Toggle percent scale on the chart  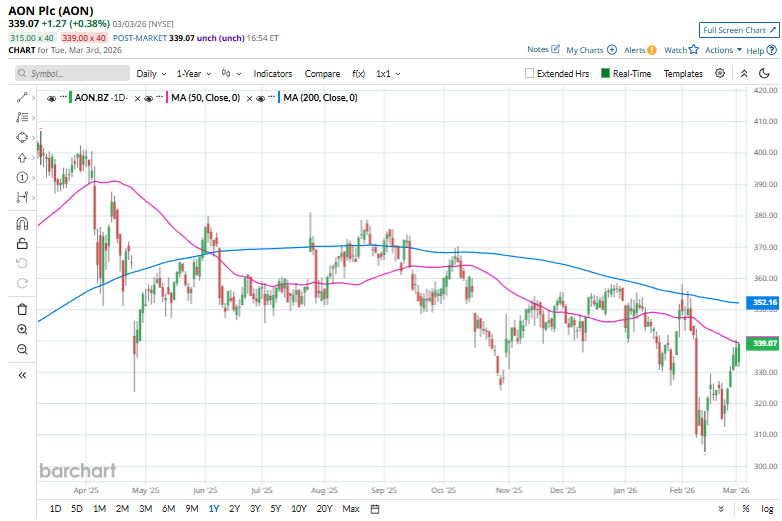pyautogui.click(x=745, y=509)
